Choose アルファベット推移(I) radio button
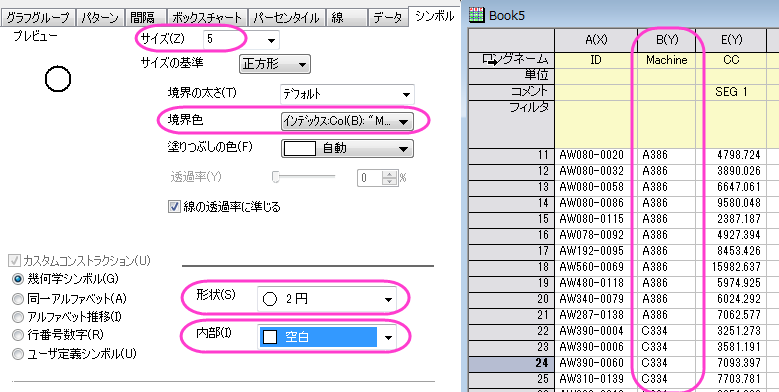Screen dimensions: 779x392 click(x=18, y=316)
